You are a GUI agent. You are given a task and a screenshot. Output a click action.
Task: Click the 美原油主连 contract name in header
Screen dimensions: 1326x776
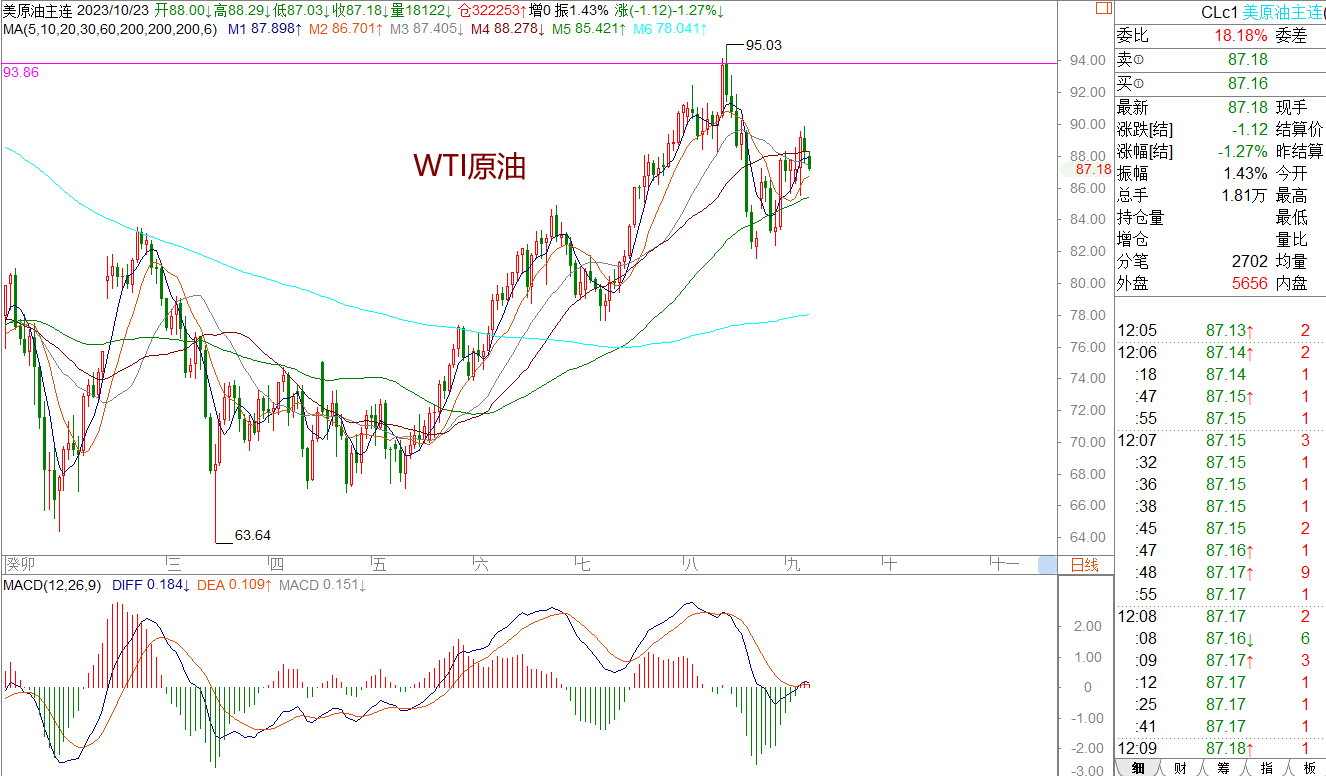[36, 10]
